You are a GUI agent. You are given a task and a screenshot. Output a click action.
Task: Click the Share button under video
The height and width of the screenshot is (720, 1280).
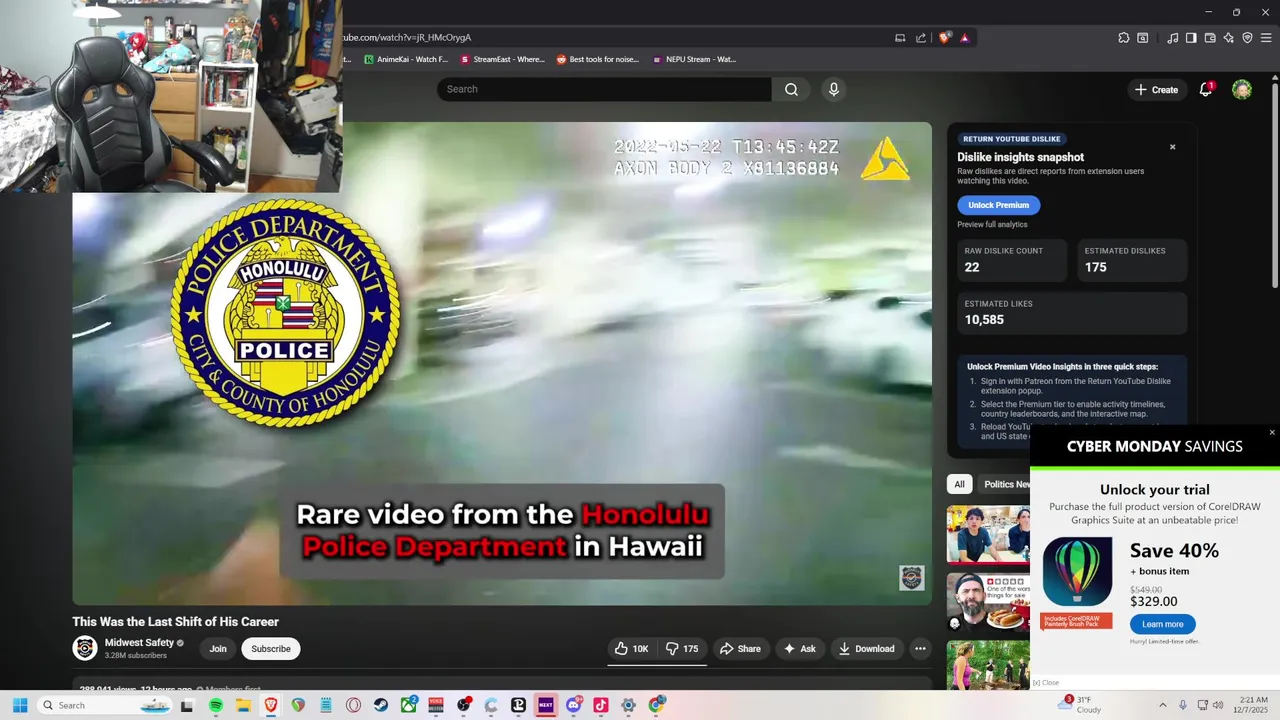click(740, 649)
